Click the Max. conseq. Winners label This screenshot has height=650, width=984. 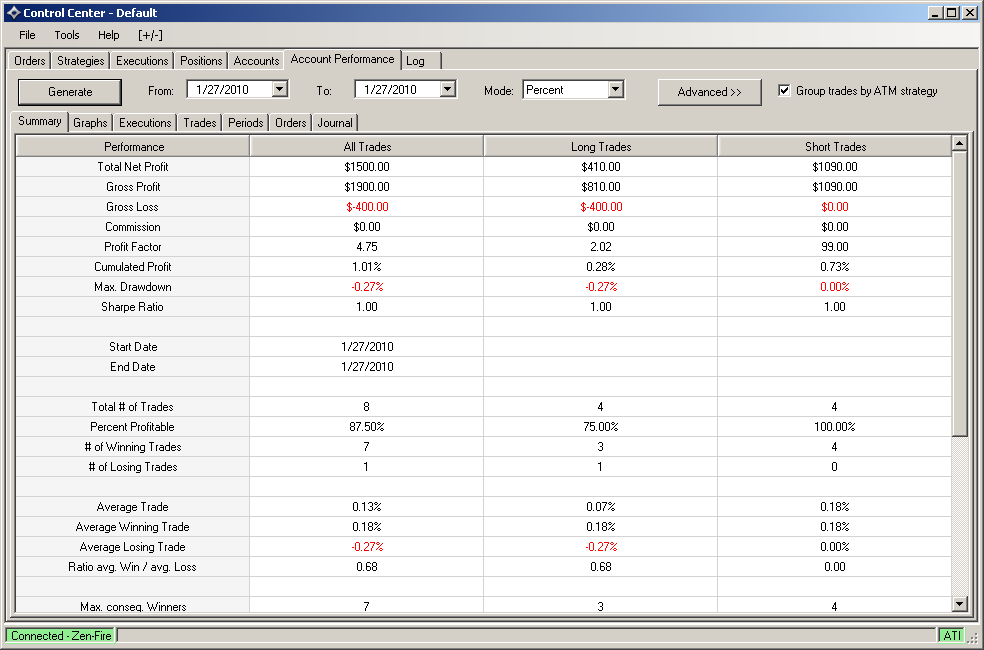pyautogui.click(x=133, y=607)
